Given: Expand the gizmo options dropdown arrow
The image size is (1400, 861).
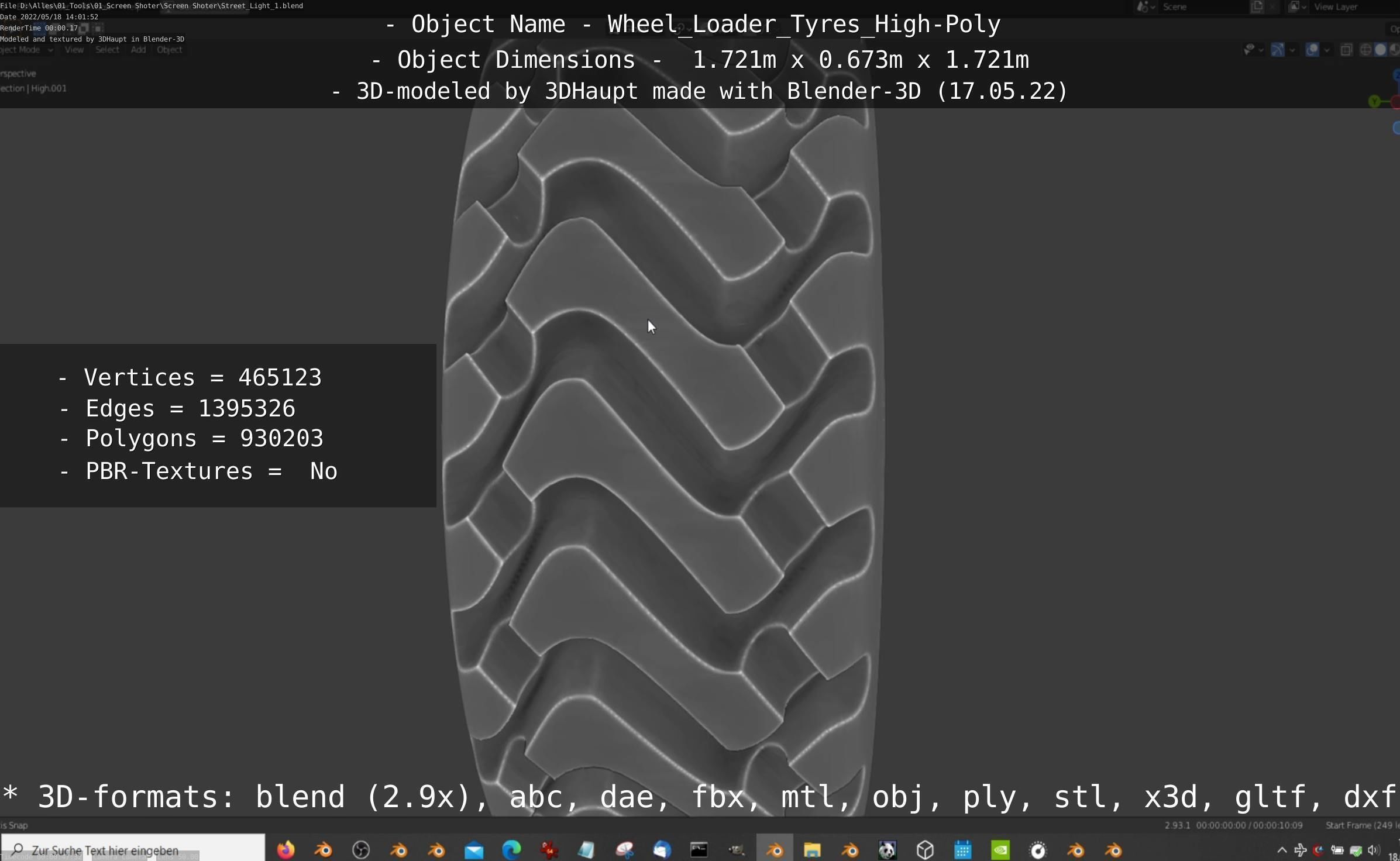Looking at the screenshot, I should point(1292,50).
